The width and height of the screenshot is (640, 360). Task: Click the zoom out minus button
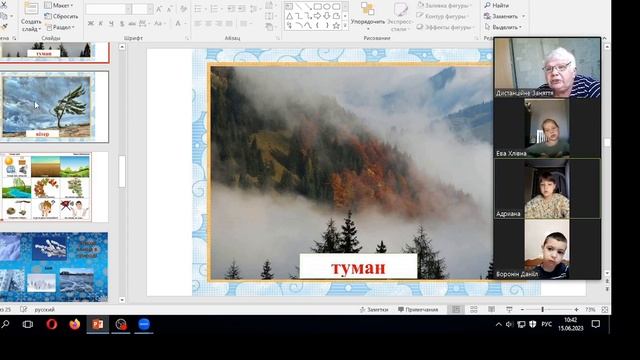522,310
